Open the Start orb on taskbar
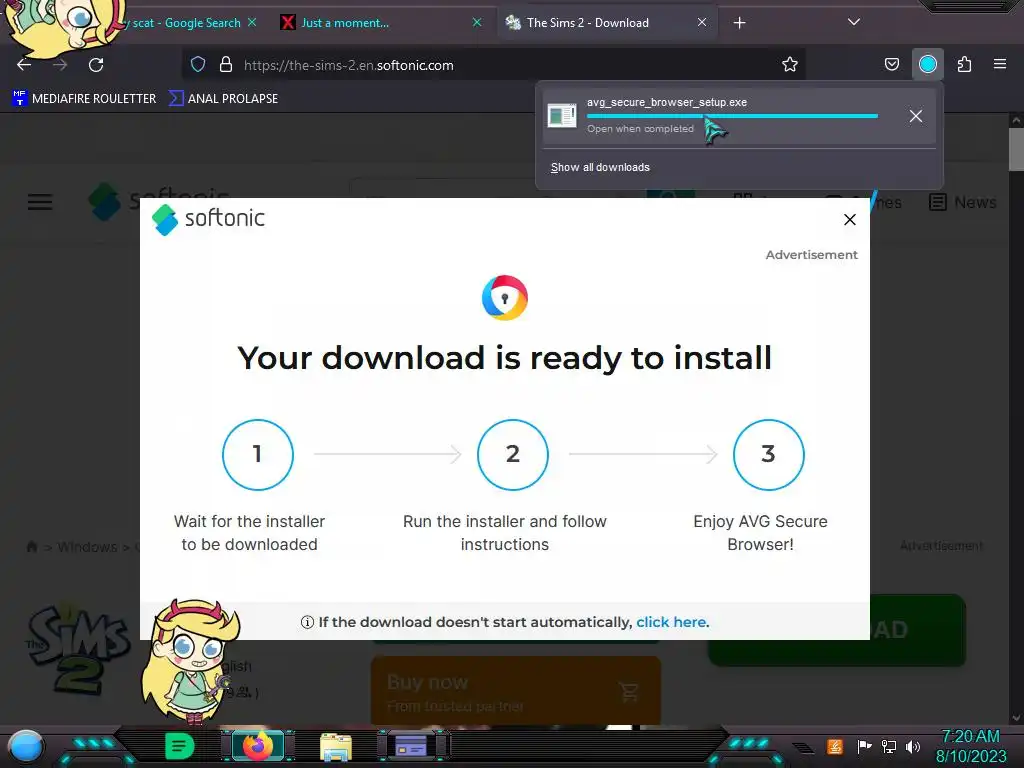The width and height of the screenshot is (1024, 768). click(25, 746)
